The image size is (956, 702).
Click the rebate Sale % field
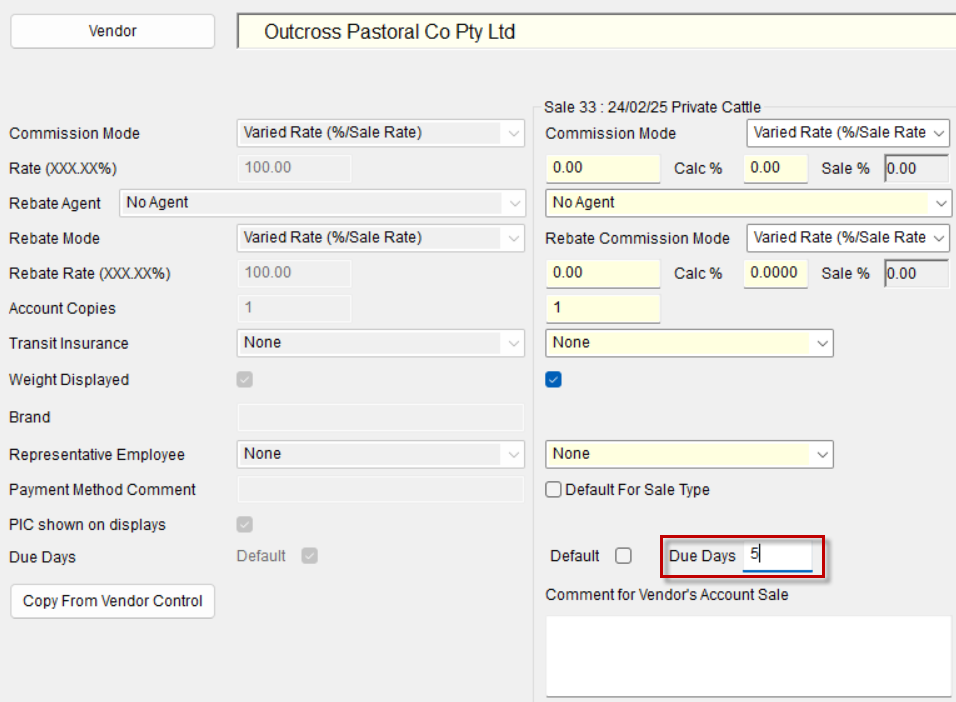[x=916, y=273]
